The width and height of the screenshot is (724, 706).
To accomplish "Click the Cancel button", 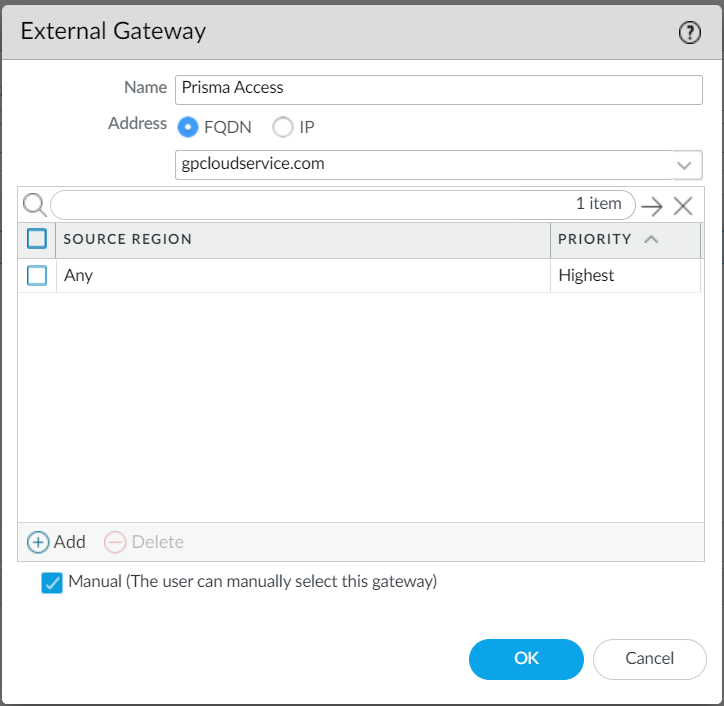I will [649, 658].
